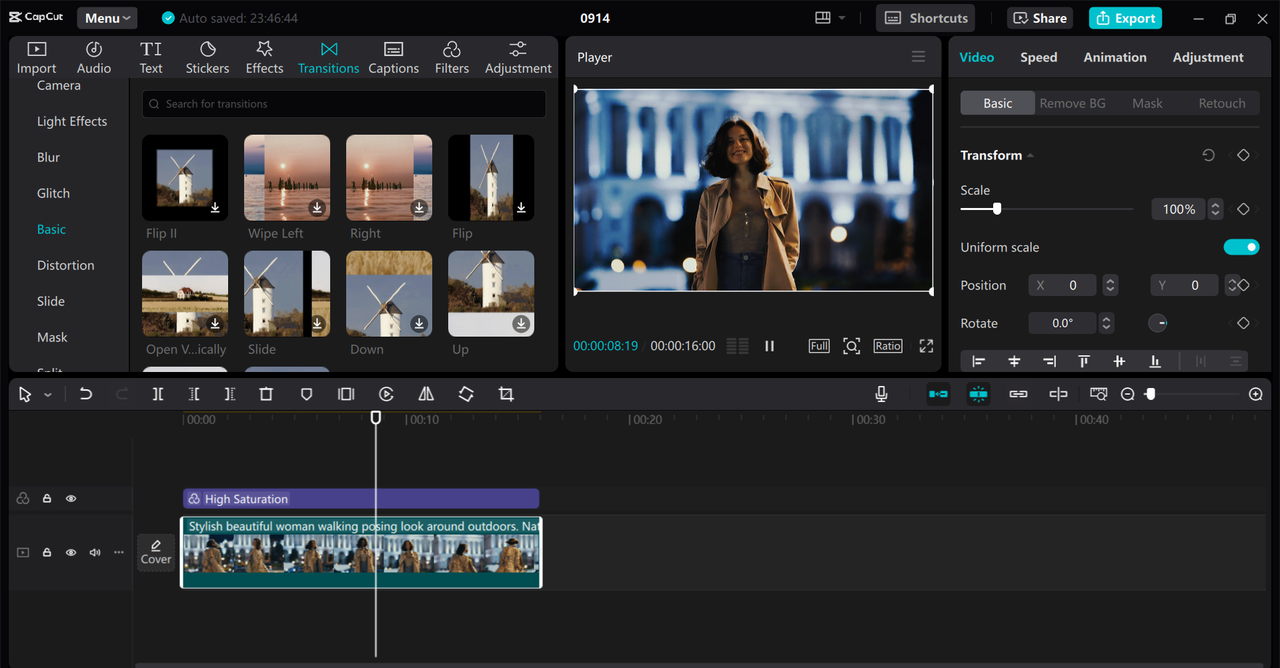Open the Shortcuts dialog
This screenshot has height=668, width=1280.
click(x=927, y=18)
